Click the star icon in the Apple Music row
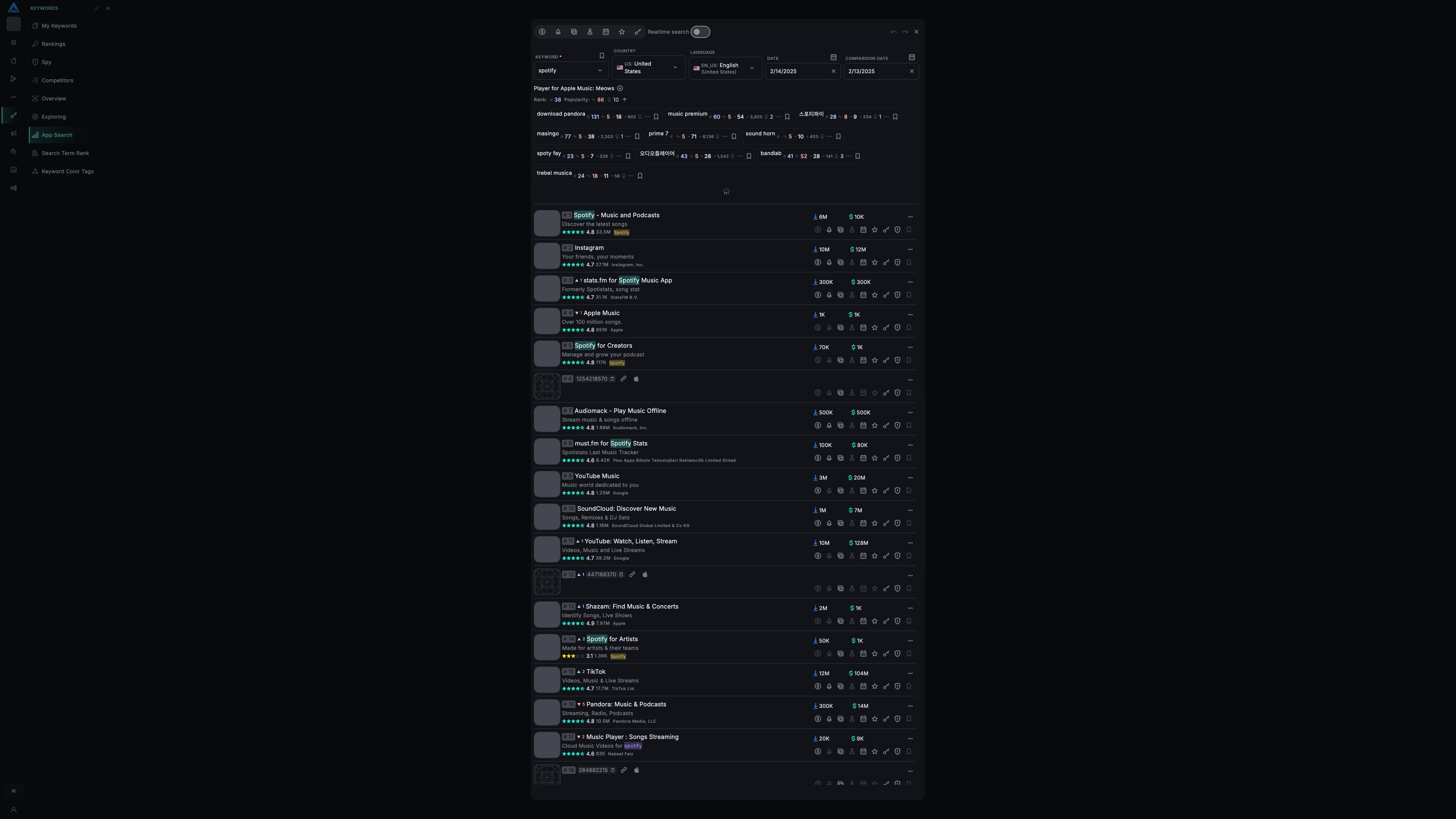The image size is (1456, 819). (875, 327)
